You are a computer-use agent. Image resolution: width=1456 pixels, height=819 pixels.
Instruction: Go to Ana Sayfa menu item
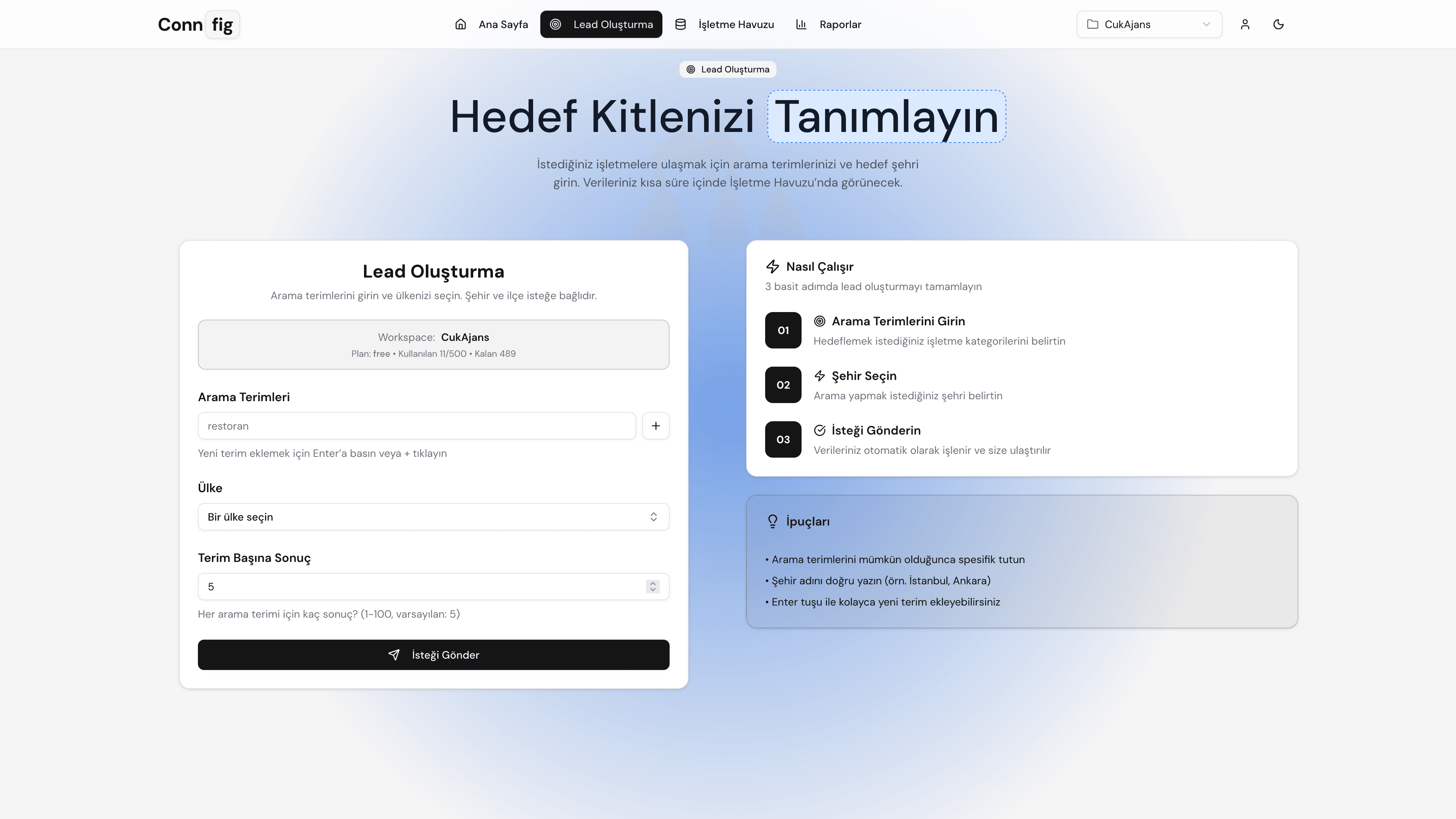click(491, 24)
